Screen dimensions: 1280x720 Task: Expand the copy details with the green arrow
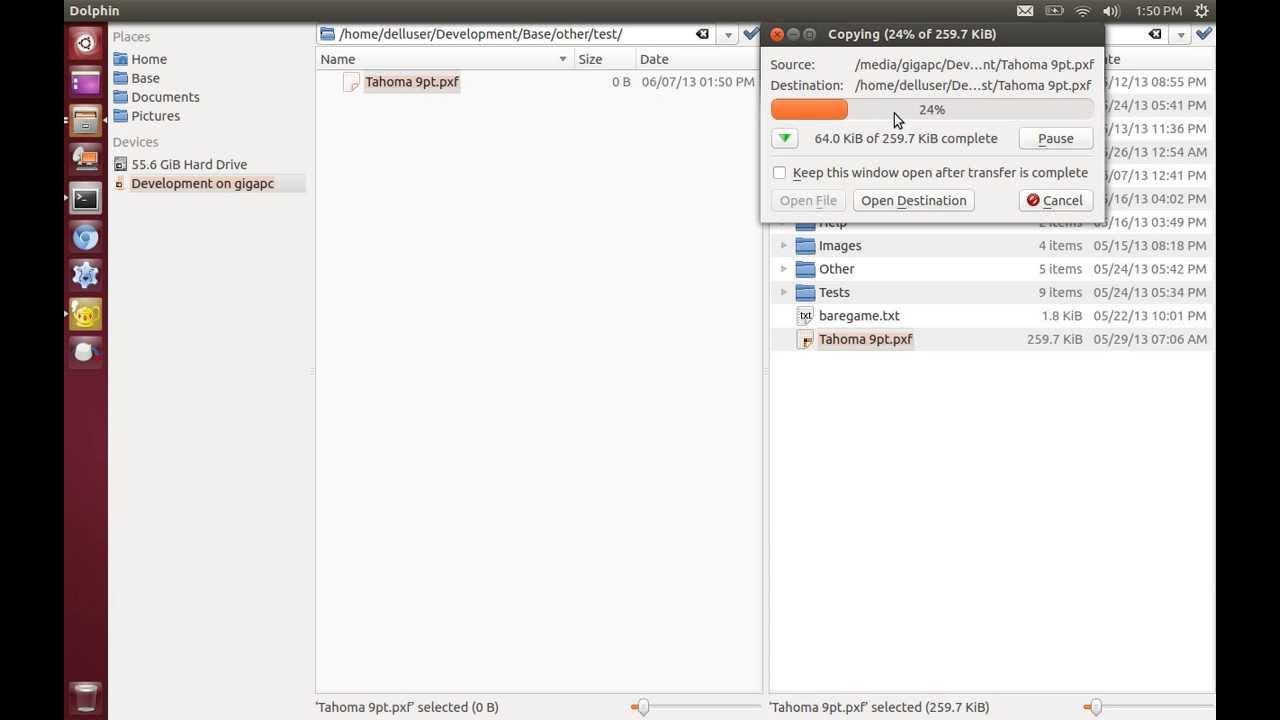click(785, 139)
